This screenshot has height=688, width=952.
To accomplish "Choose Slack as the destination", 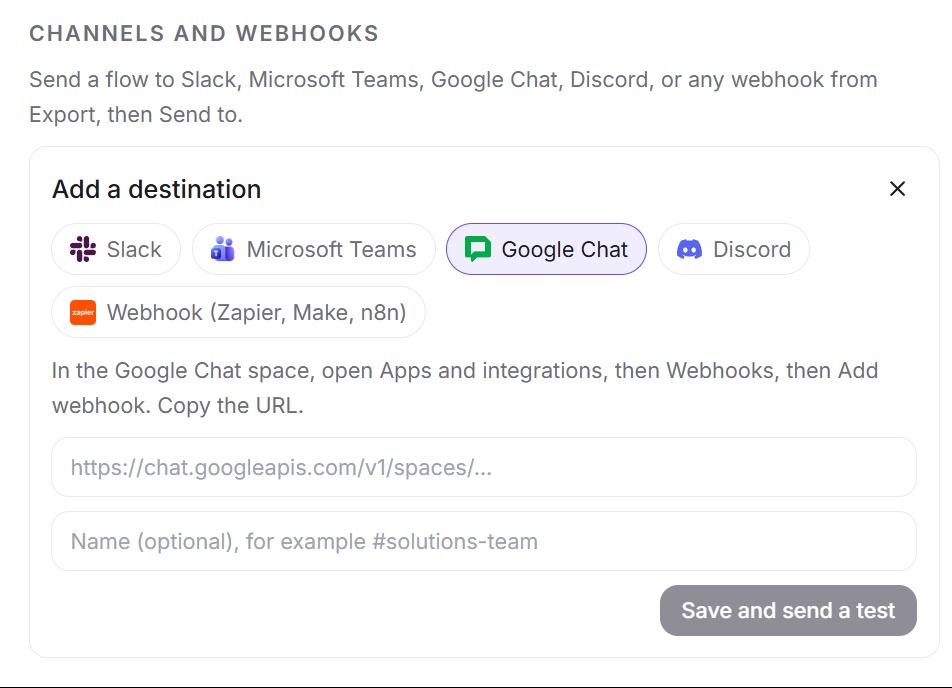I will coord(116,249).
